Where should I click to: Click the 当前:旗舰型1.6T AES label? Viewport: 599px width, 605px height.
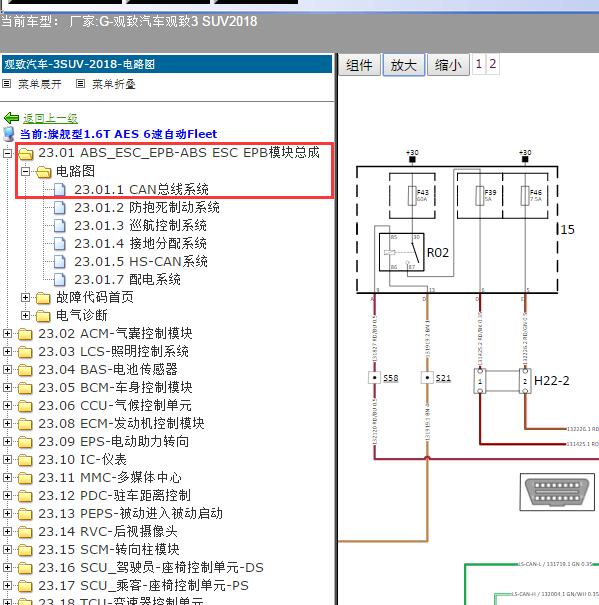(x=118, y=134)
